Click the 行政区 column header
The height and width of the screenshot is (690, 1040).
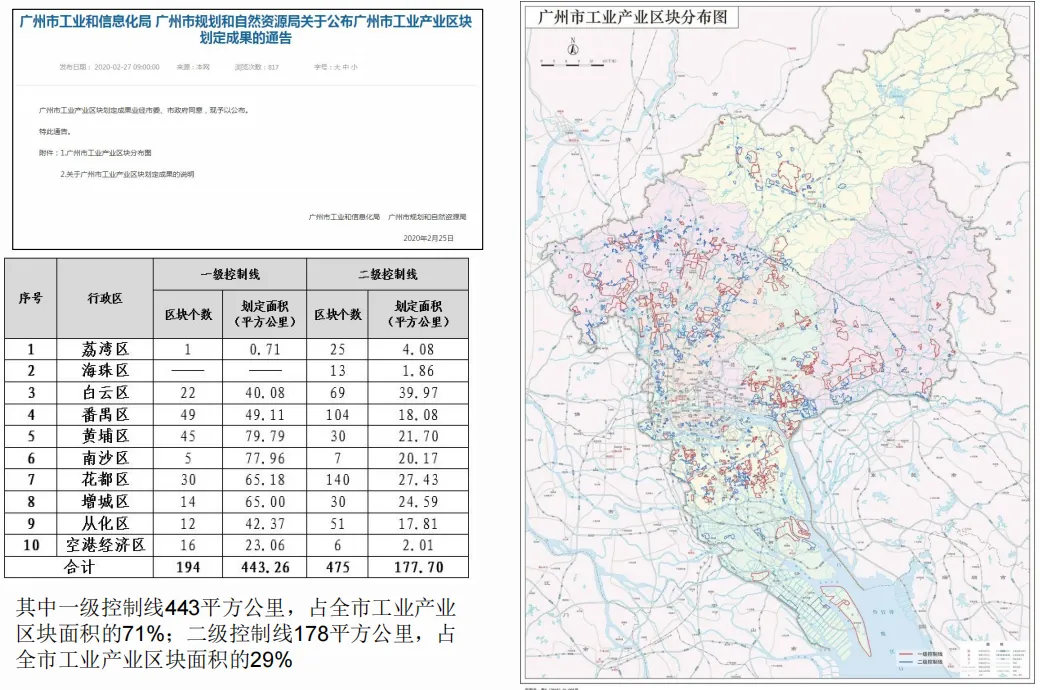[x=105, y=299]
